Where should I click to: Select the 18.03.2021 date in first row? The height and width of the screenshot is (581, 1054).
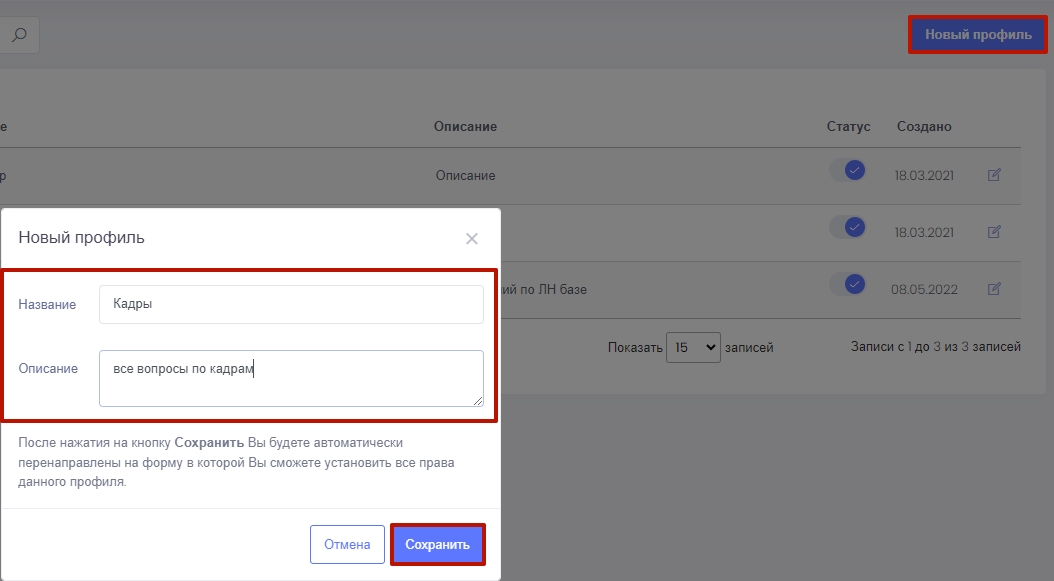924,175
